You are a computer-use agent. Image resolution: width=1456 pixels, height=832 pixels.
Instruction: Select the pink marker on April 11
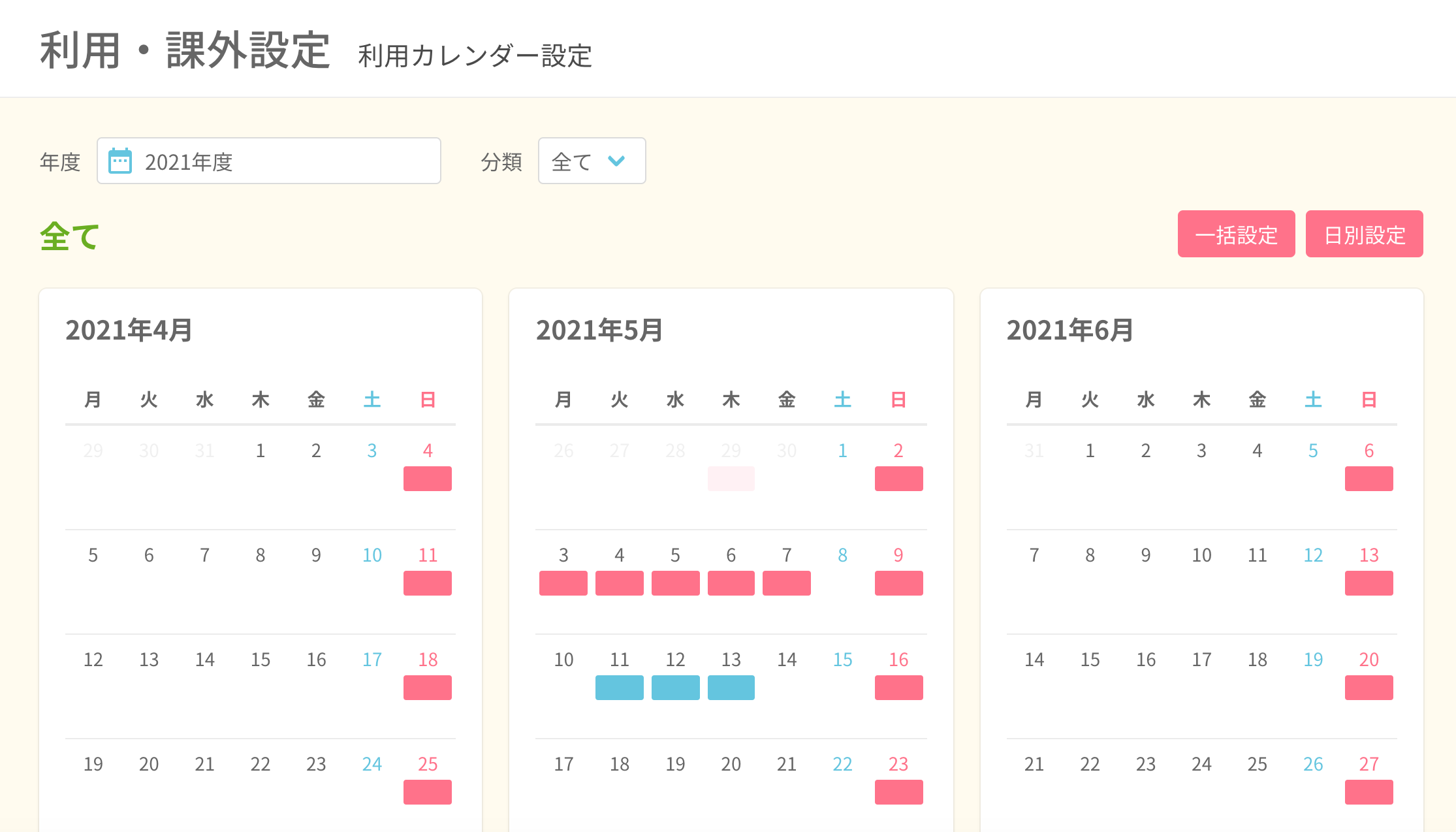428,583
